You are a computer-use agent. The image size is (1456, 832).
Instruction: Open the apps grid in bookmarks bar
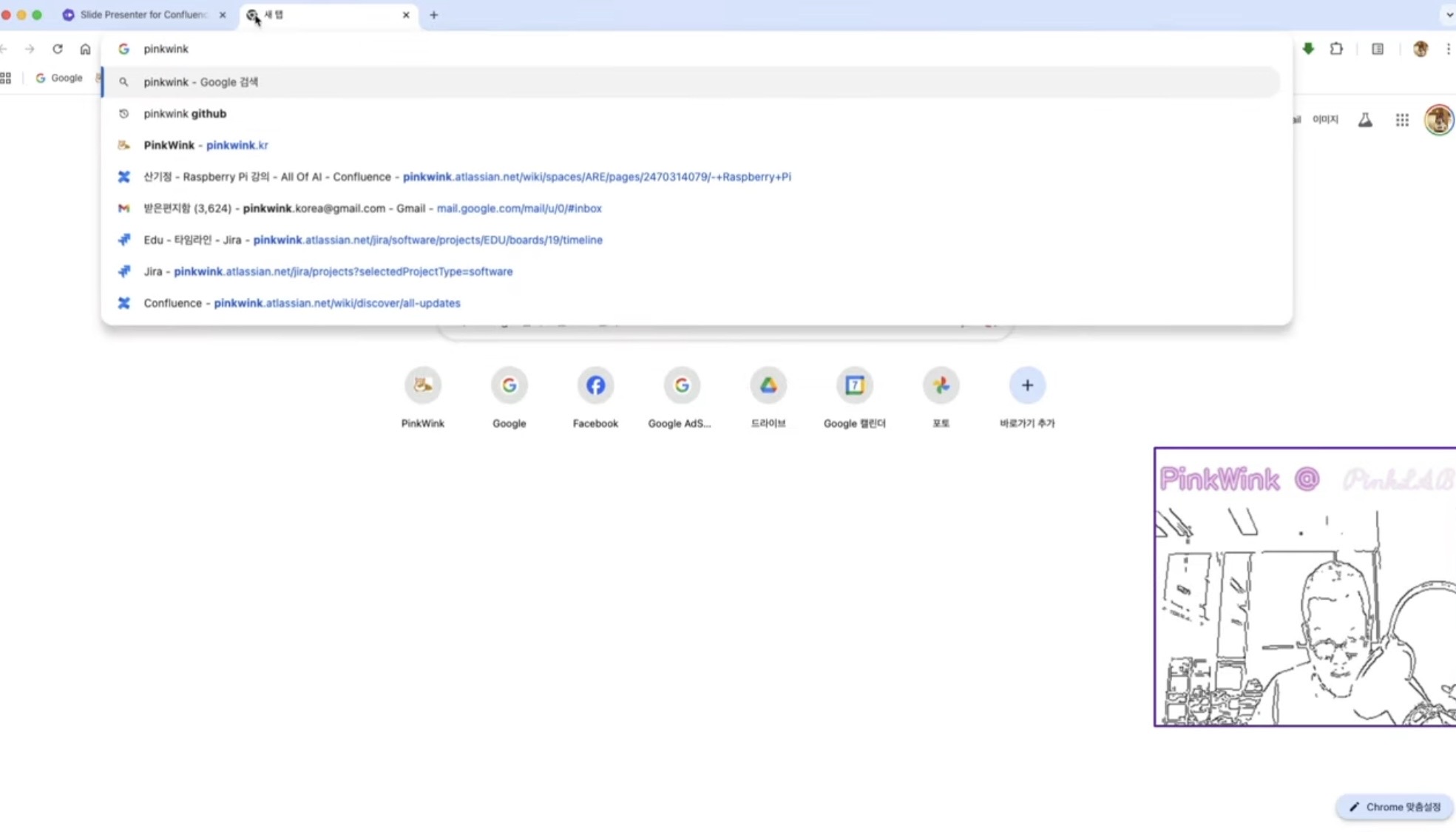6,78
